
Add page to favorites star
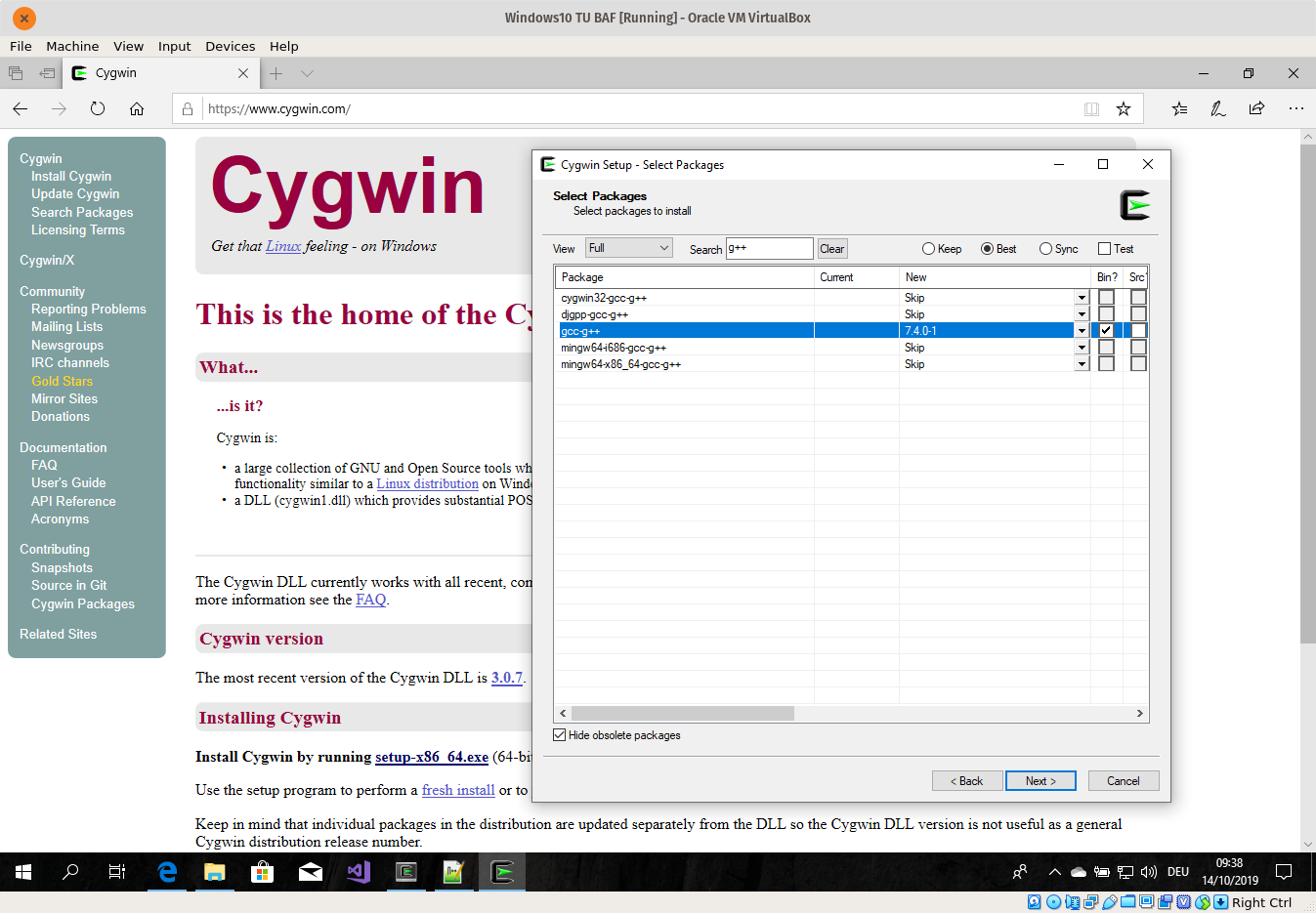click(x=1124, y=108)
